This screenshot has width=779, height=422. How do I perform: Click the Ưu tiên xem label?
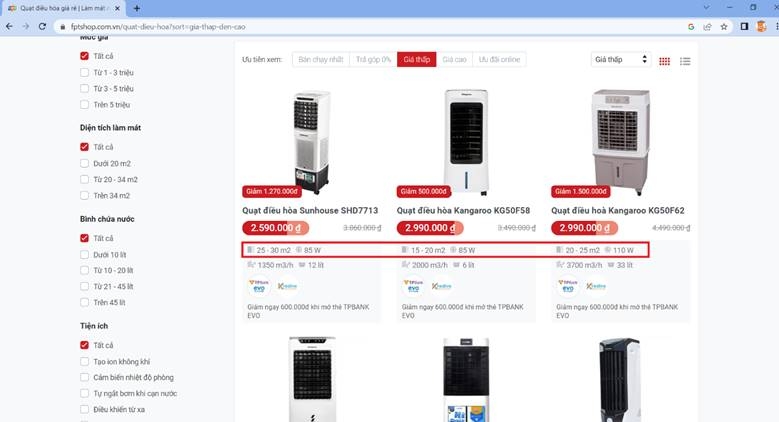click(262, 60)
